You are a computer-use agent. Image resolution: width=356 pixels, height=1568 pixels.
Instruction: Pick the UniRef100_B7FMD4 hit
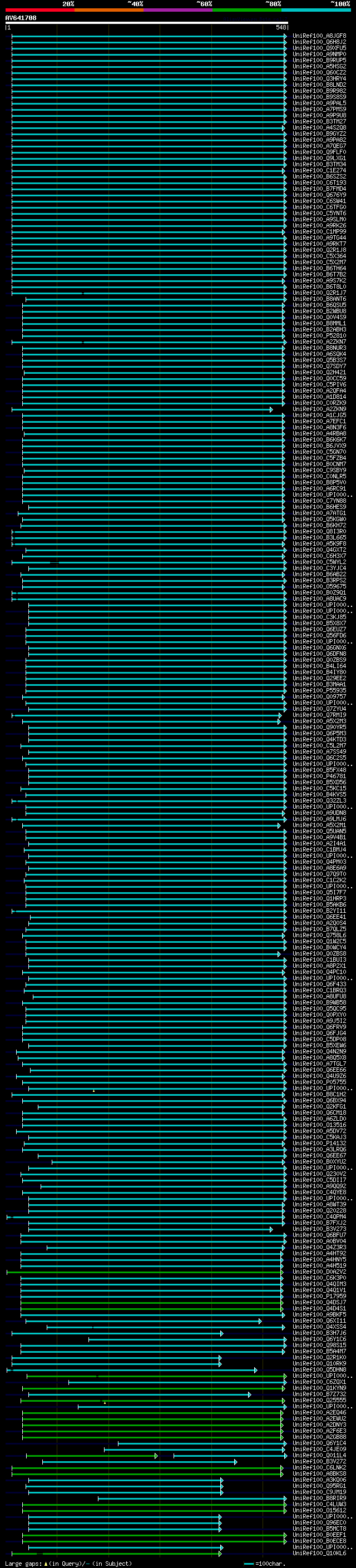point(319,189)
